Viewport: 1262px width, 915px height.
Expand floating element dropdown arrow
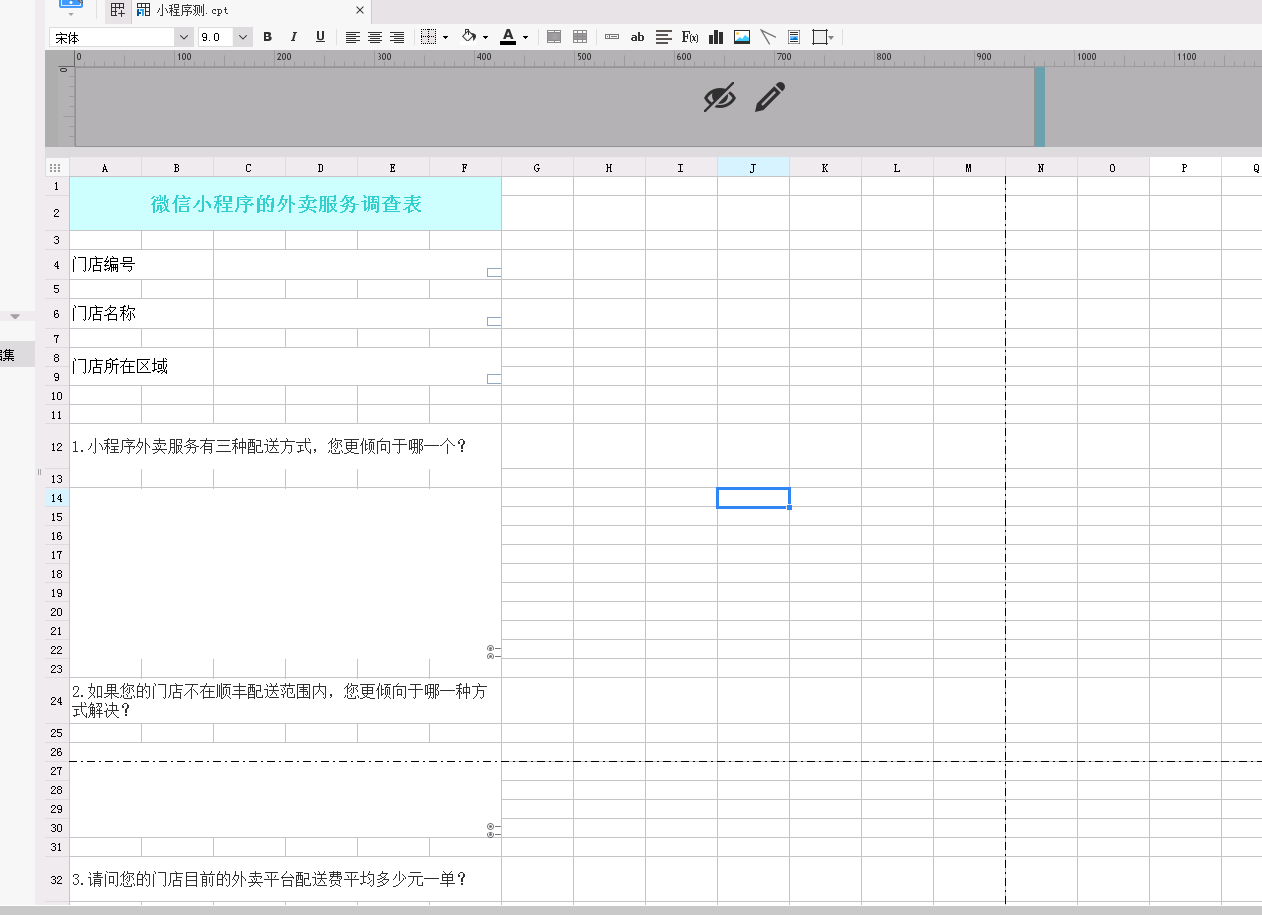click(x=832, y=38)
